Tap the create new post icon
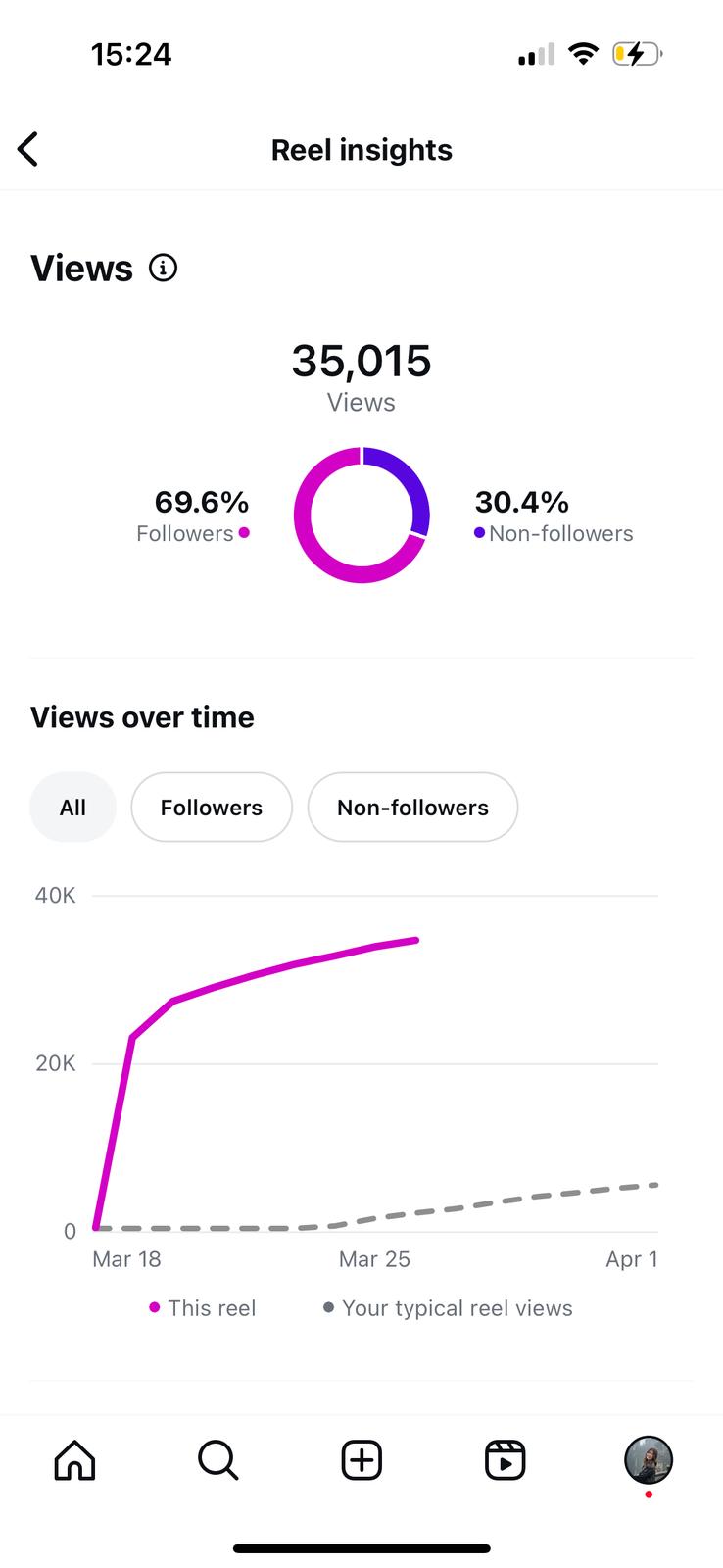This screenshot has width=723, height=1568. [x=361, y=1460]
